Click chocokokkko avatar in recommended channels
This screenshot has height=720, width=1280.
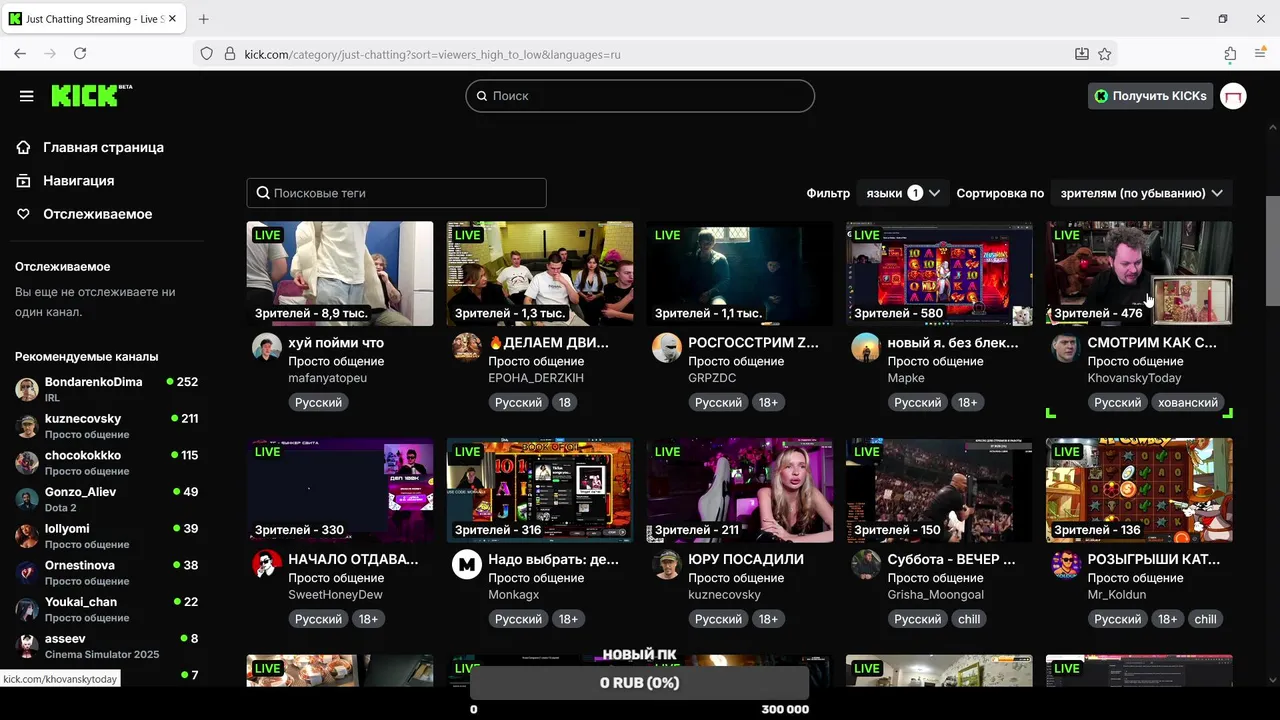point(27,462)
